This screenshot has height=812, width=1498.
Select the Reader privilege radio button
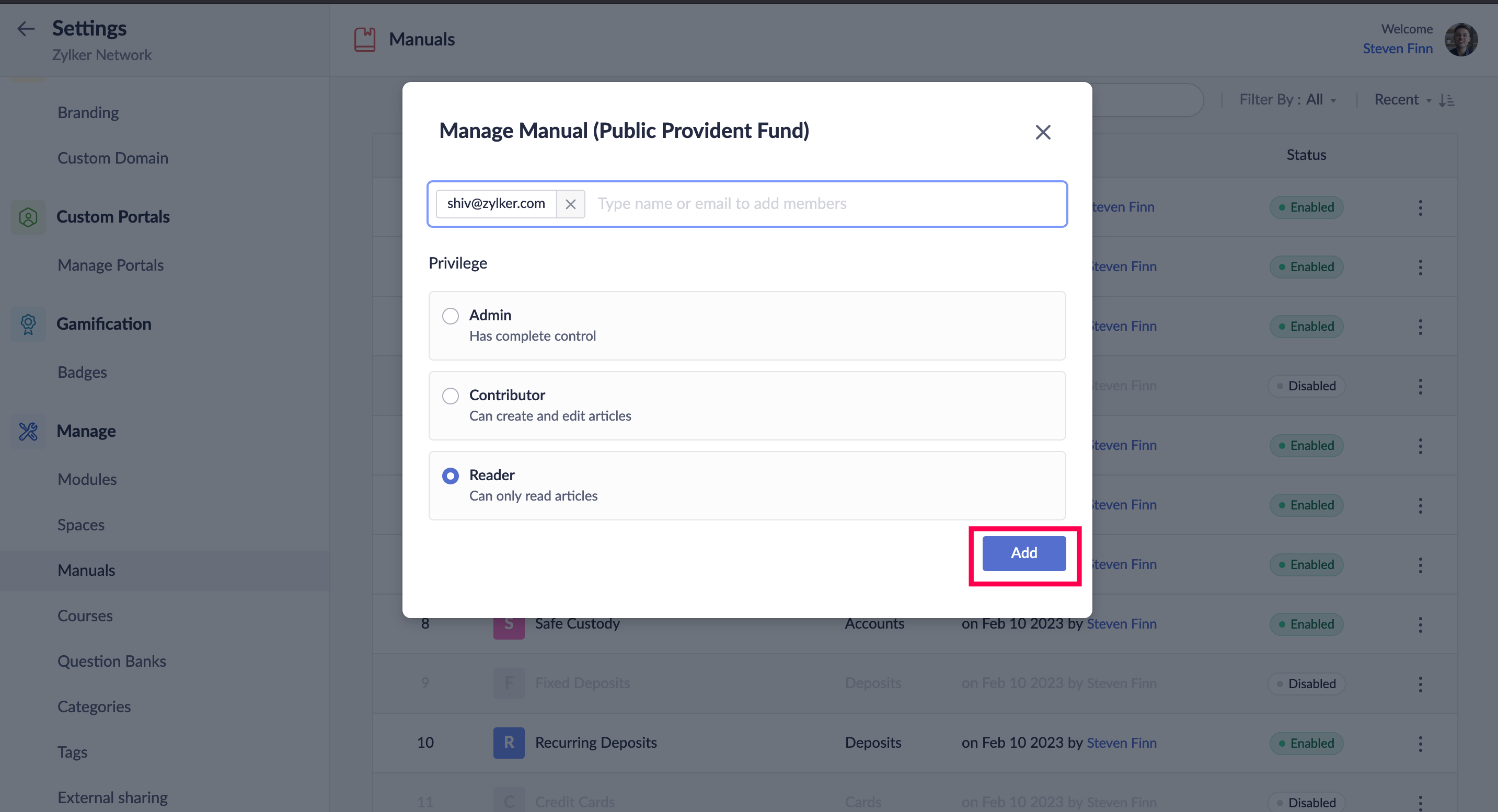pos(450,477)
